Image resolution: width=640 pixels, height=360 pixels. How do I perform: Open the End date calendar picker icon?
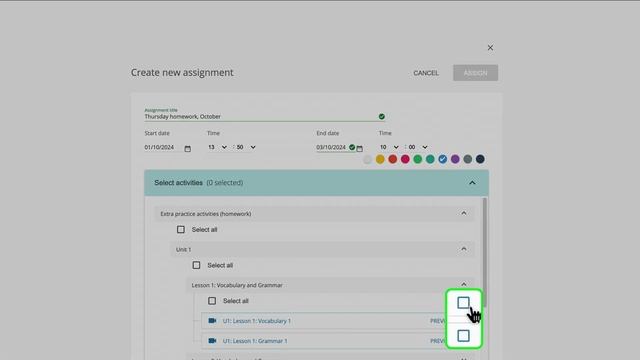pos(360,149)
